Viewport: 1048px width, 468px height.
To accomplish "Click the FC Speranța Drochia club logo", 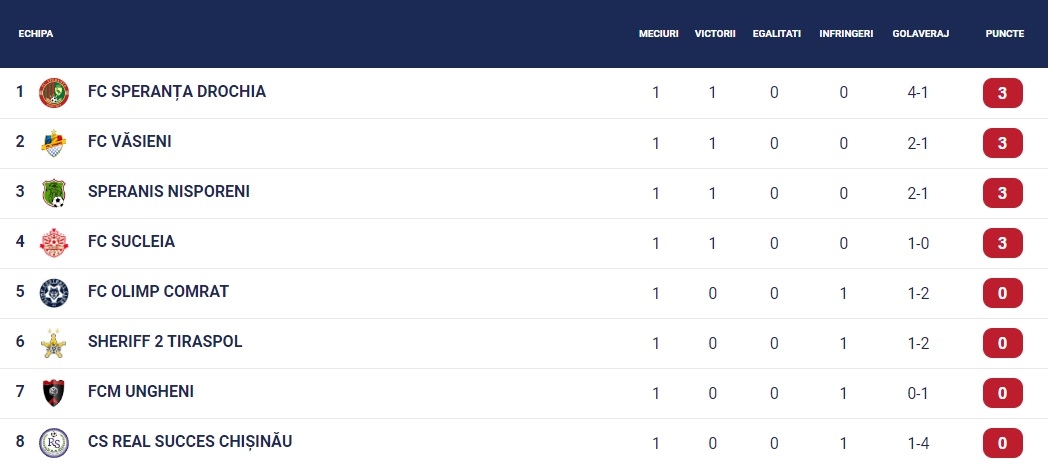I will point(53,93).
